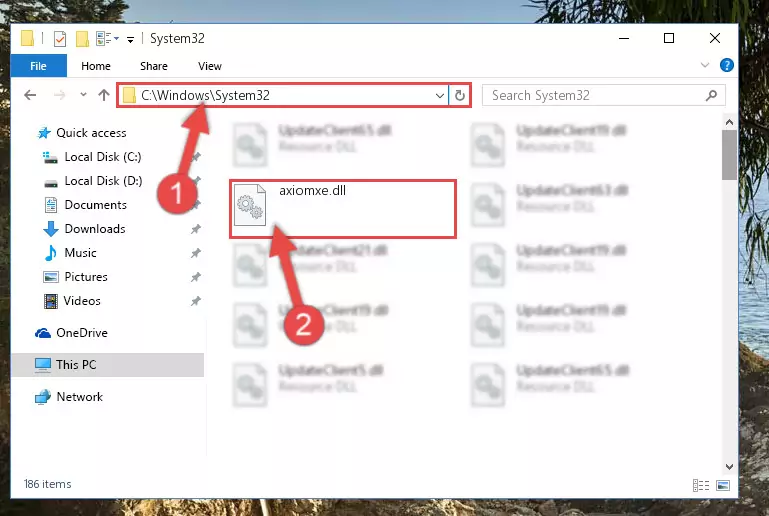Go back with the Back arrow
The height and width of the screenshot is (516, 769).
pos(30,95)
